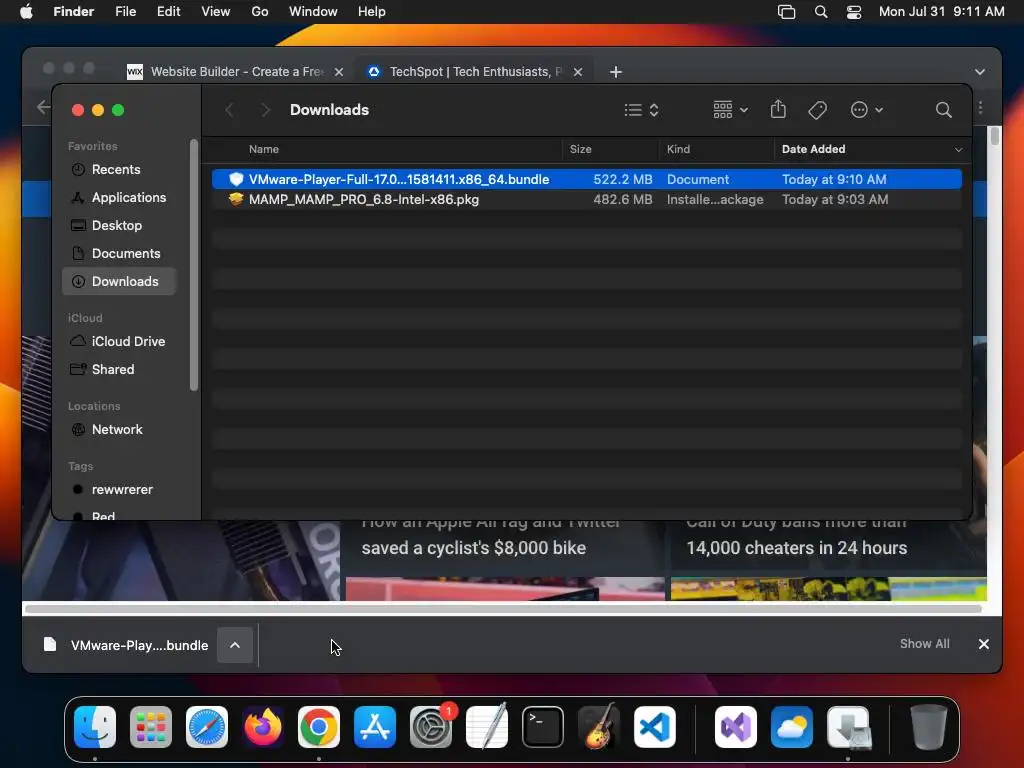Open Chrome three-dot menu
This screenshot has height=768, width=1024.
[x=980, y=107]
